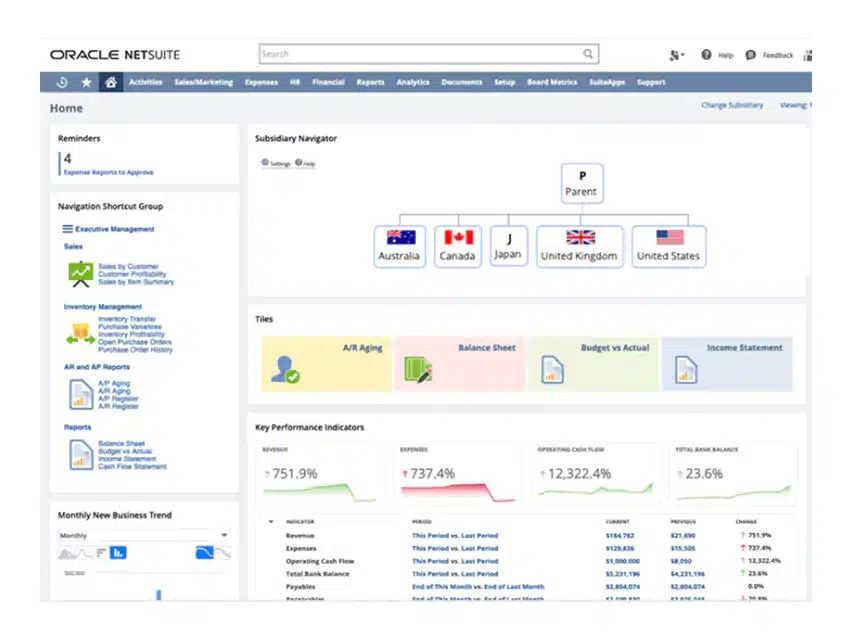The width and height of the screenshot is (850, 642).
Task: Go to Home via house icon
Action: coord(111,82)
